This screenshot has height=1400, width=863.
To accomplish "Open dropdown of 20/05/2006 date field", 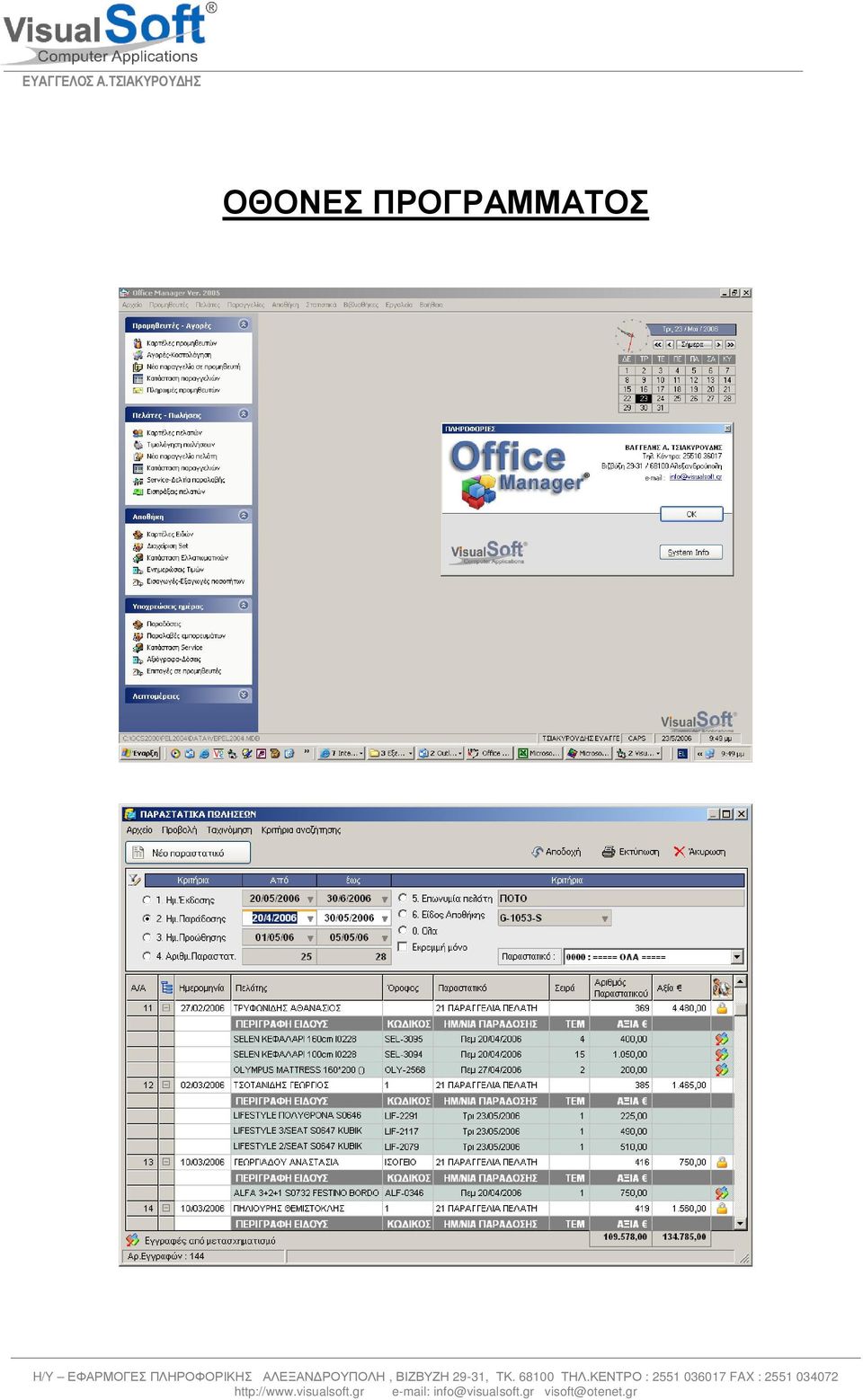I will pos(310,899).
